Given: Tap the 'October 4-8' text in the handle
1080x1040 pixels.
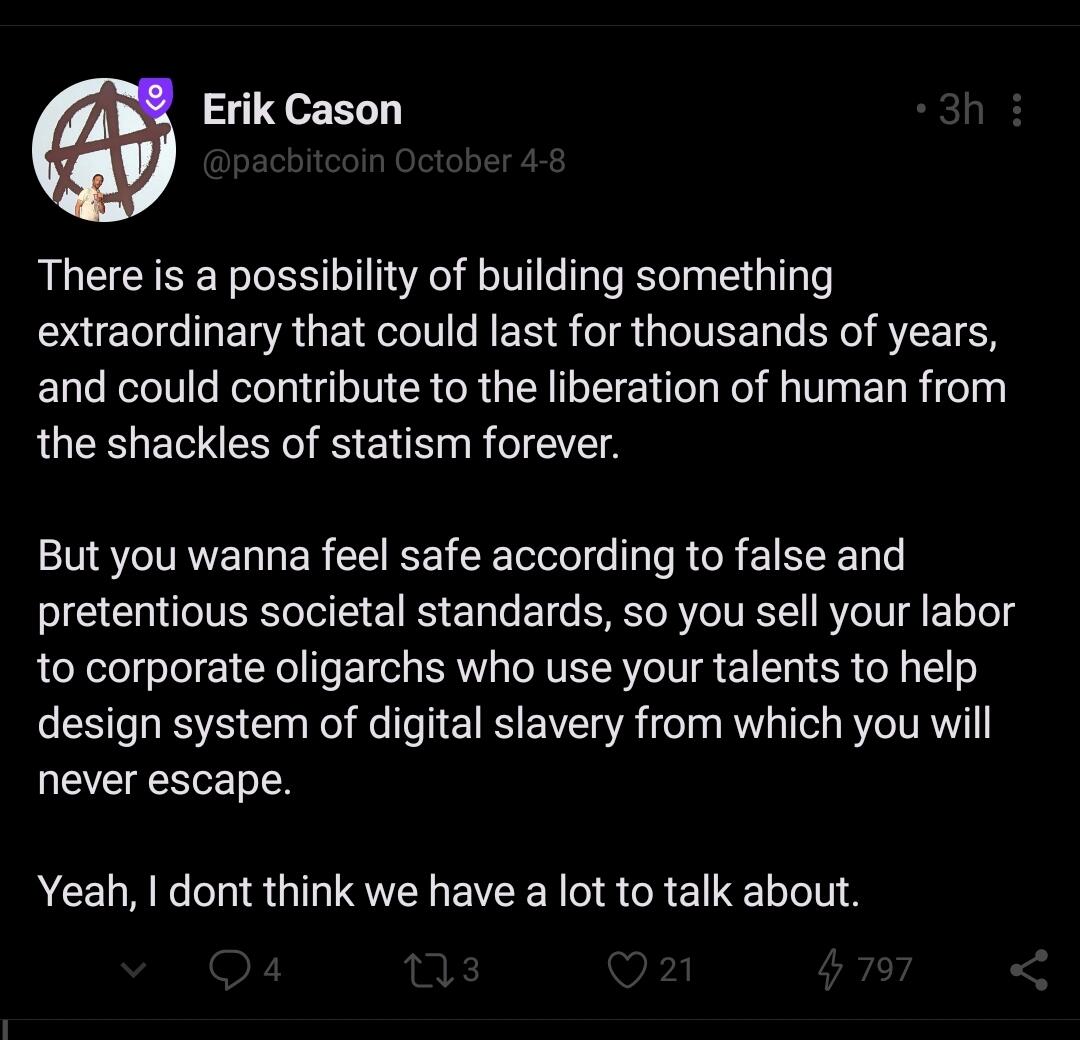Looking at the screenshot, I should (480, 161).
